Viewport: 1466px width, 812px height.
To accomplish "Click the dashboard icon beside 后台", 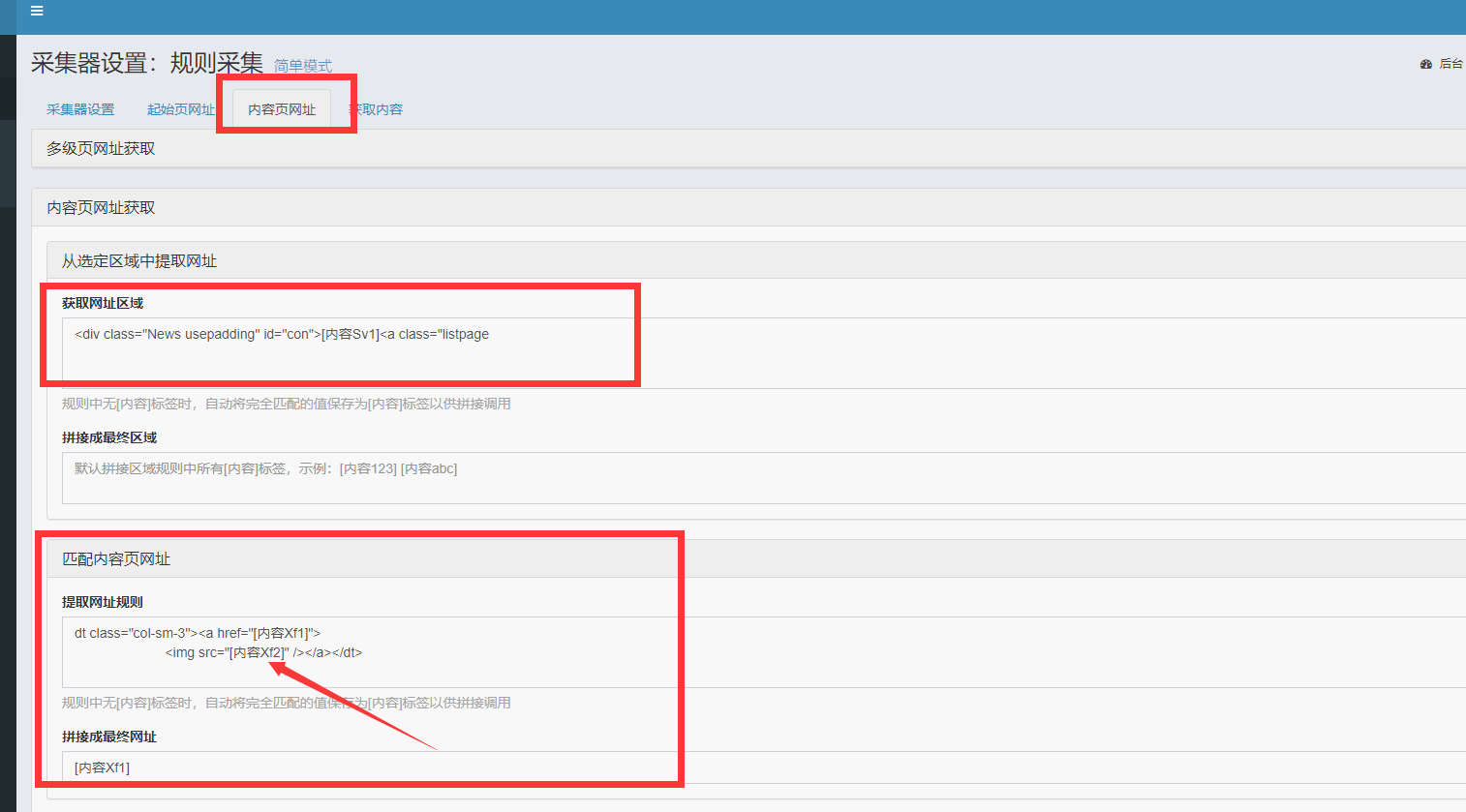I will [x=1425, y=64].
